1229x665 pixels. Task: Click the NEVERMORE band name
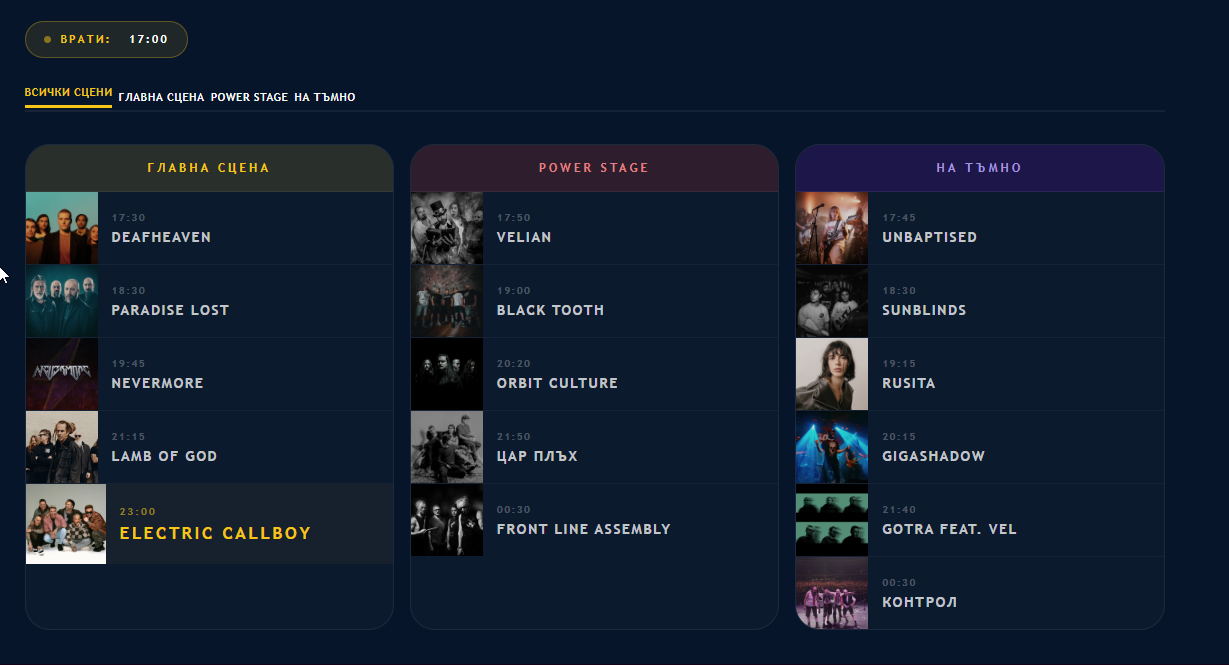click(157, 383)
